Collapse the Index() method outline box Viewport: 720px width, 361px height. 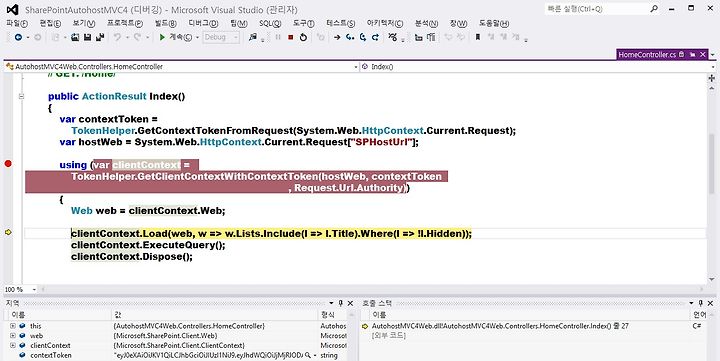point(21,96)
